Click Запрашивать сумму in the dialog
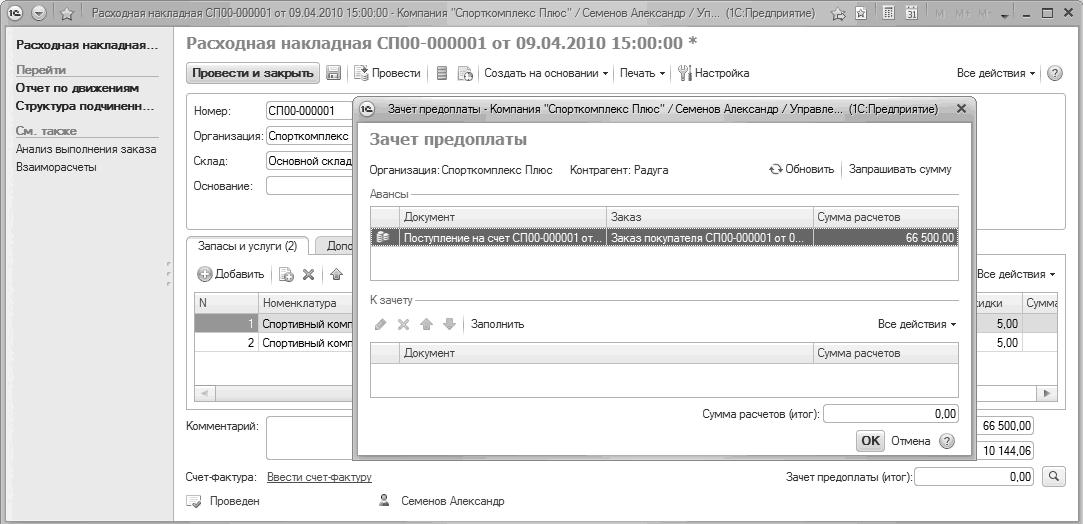Viewport: 1083px width, 524px height. (900, 169)
